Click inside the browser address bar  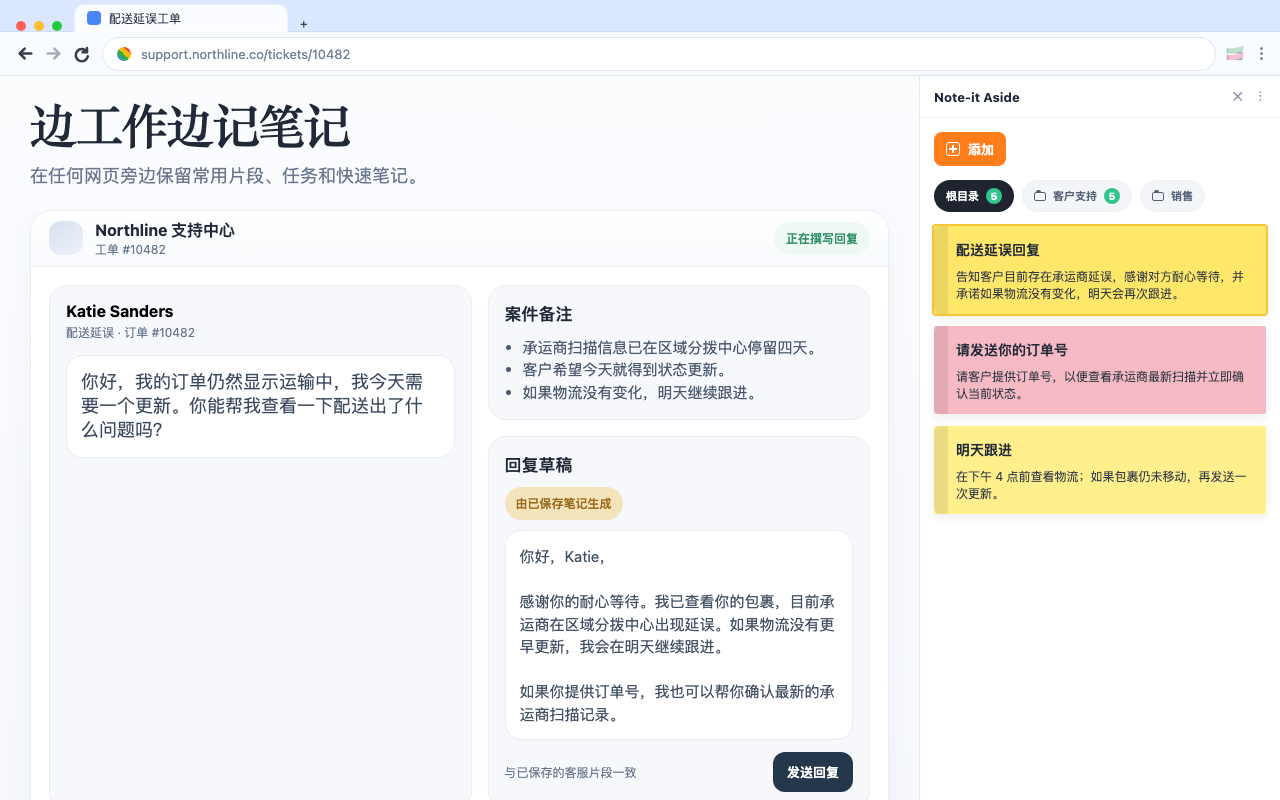tap(400, 54)
